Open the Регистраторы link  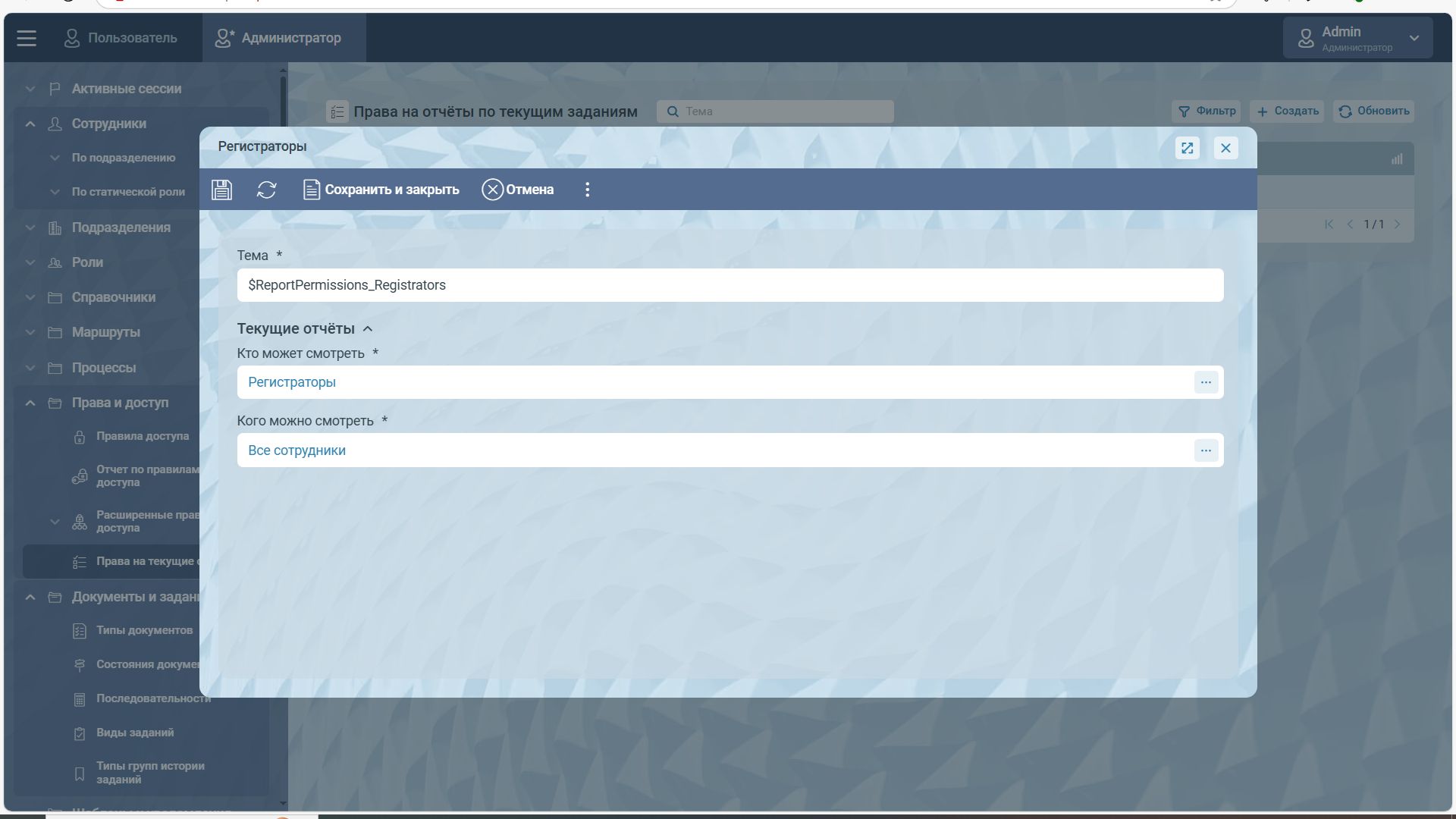(x=292, y=382)
